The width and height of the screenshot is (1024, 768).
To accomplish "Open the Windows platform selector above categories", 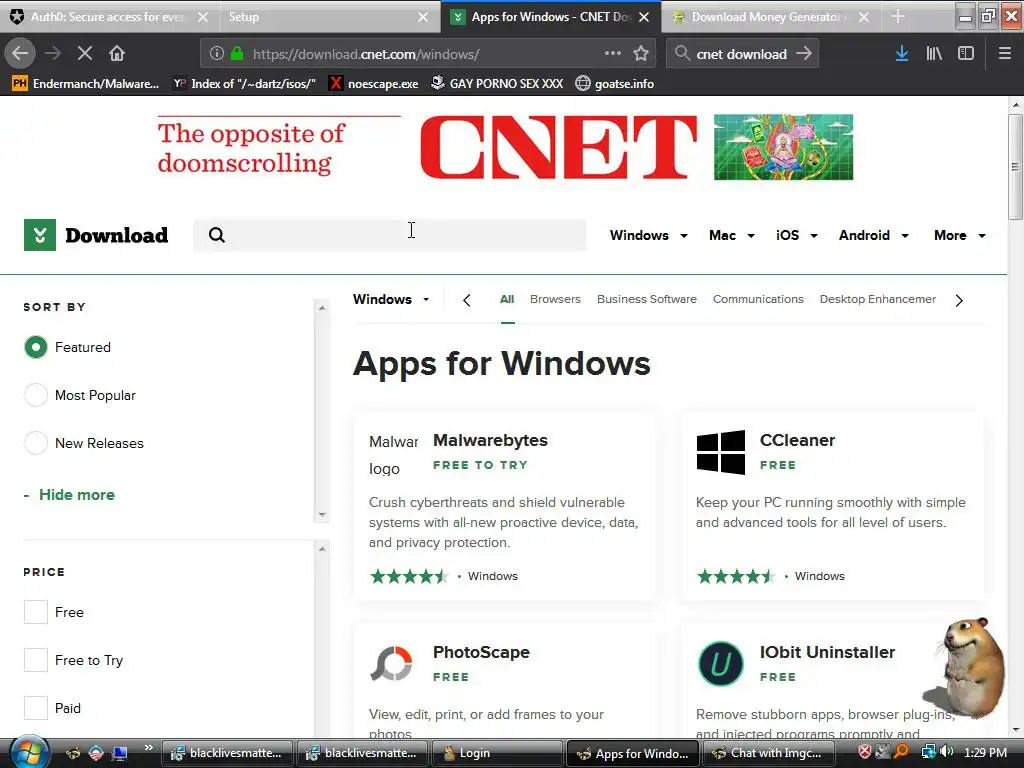I will [391, 299].
